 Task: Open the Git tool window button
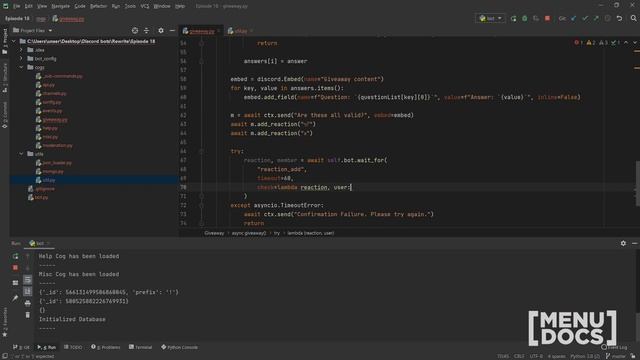(x=21, y=347)
